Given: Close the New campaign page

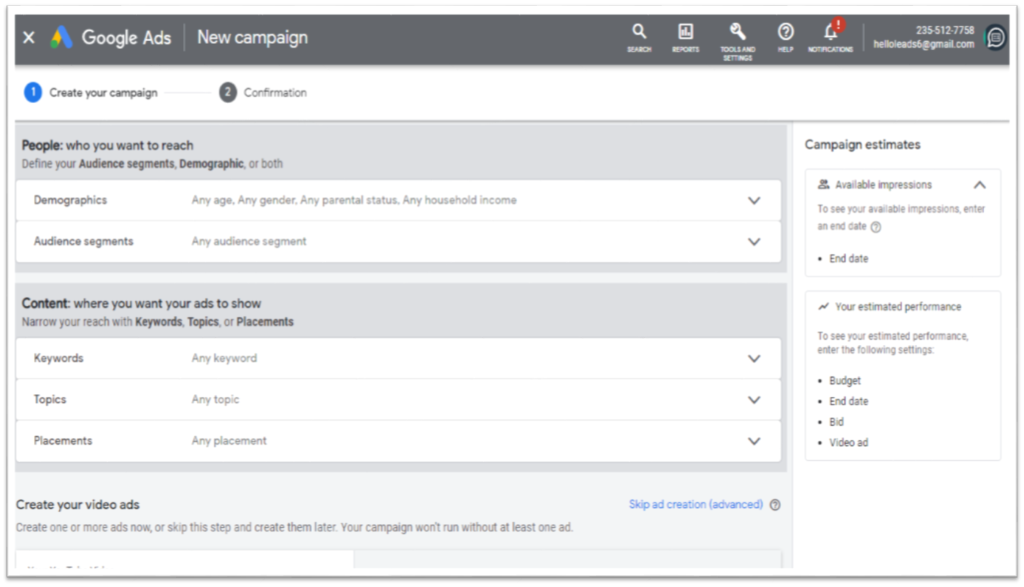Looking at the screenshot, I should 28,37.
